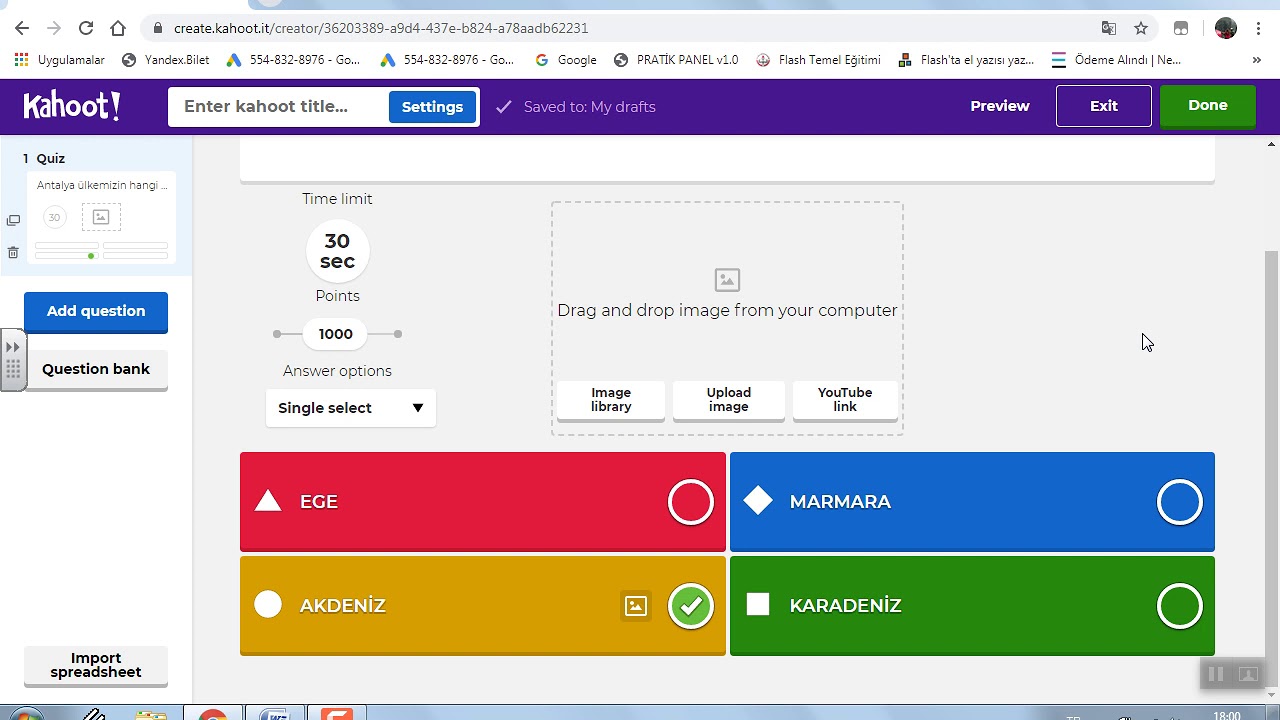This screenshot has width=1280, height=720.
Task: Open the Question bank
Action: (x=96, y=369)
